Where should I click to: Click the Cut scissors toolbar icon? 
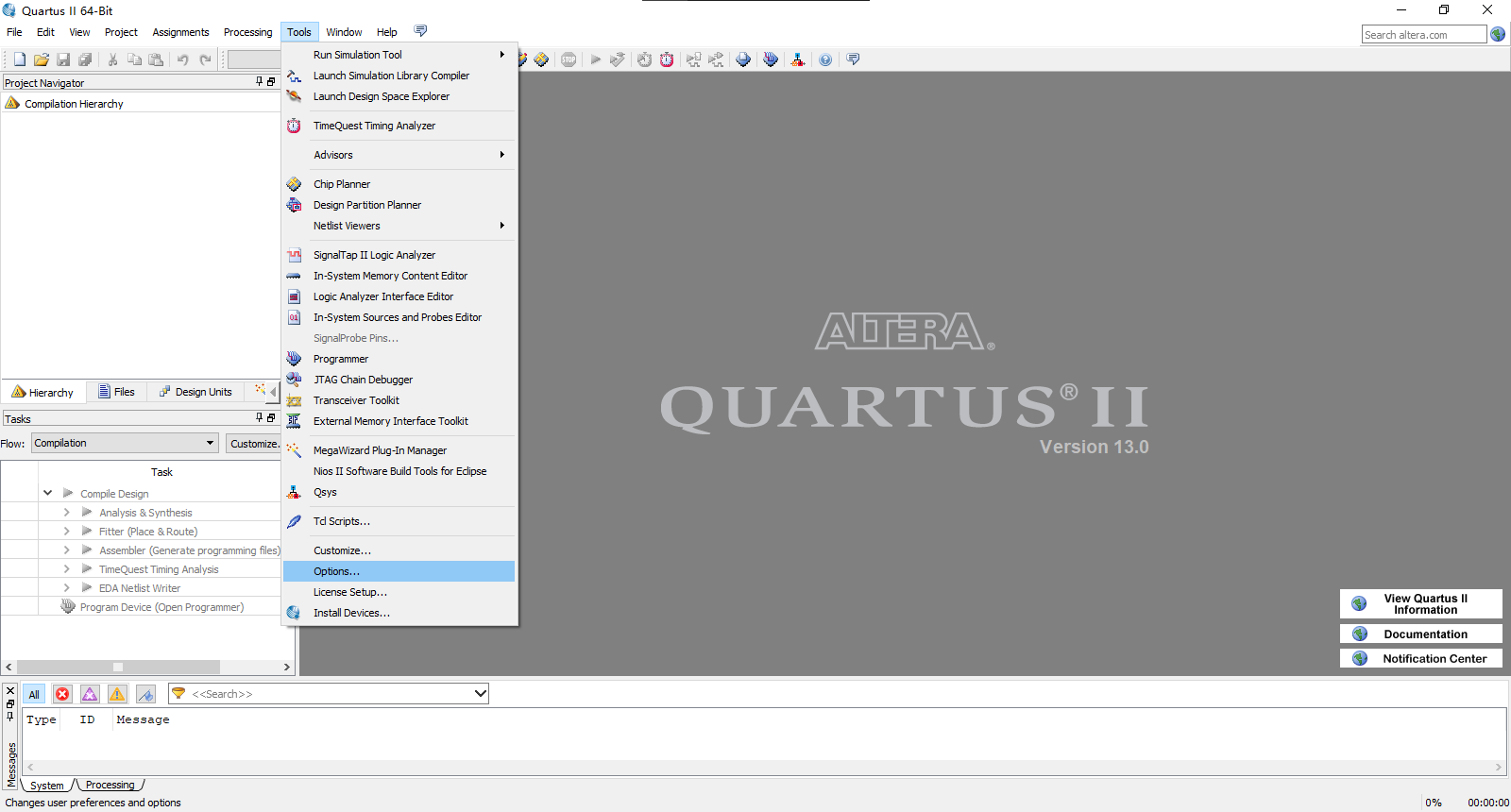click(112, 59)
